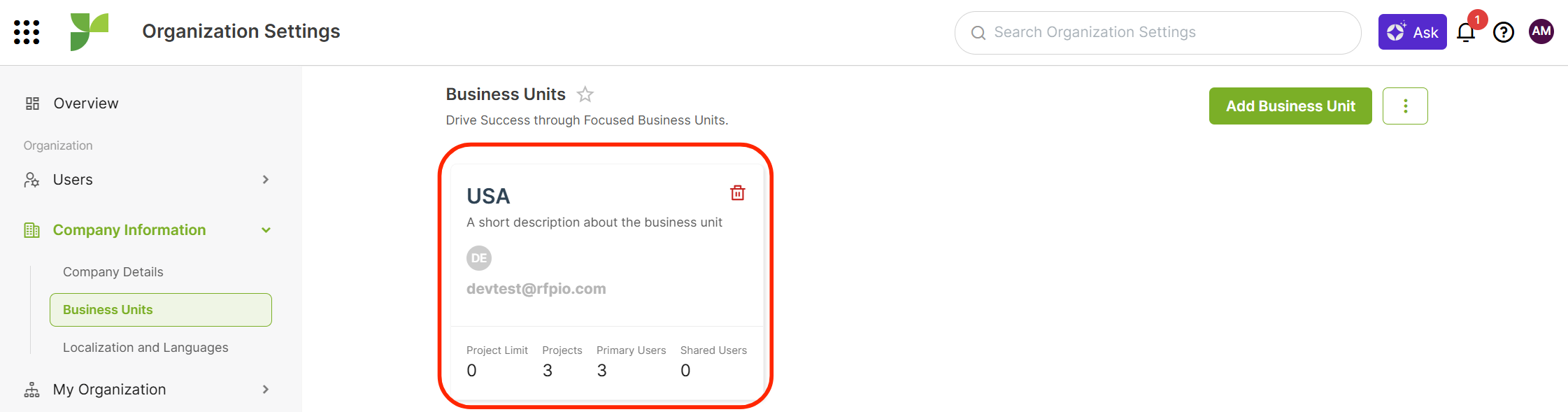
Task: Click the Add Business Unit button
Action: pos(1290,106)
